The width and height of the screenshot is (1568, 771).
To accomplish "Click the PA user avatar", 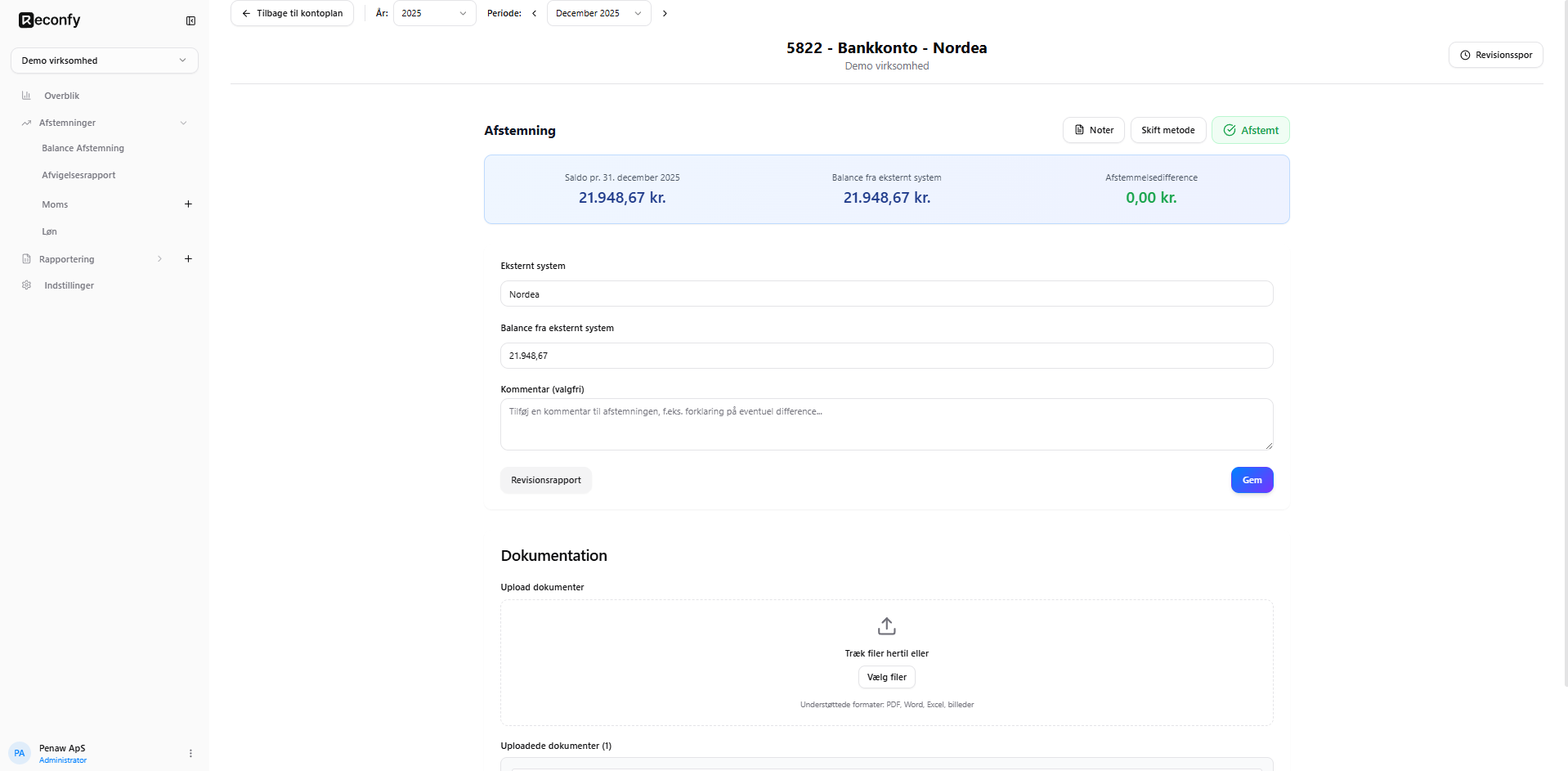I will point(20,753).
